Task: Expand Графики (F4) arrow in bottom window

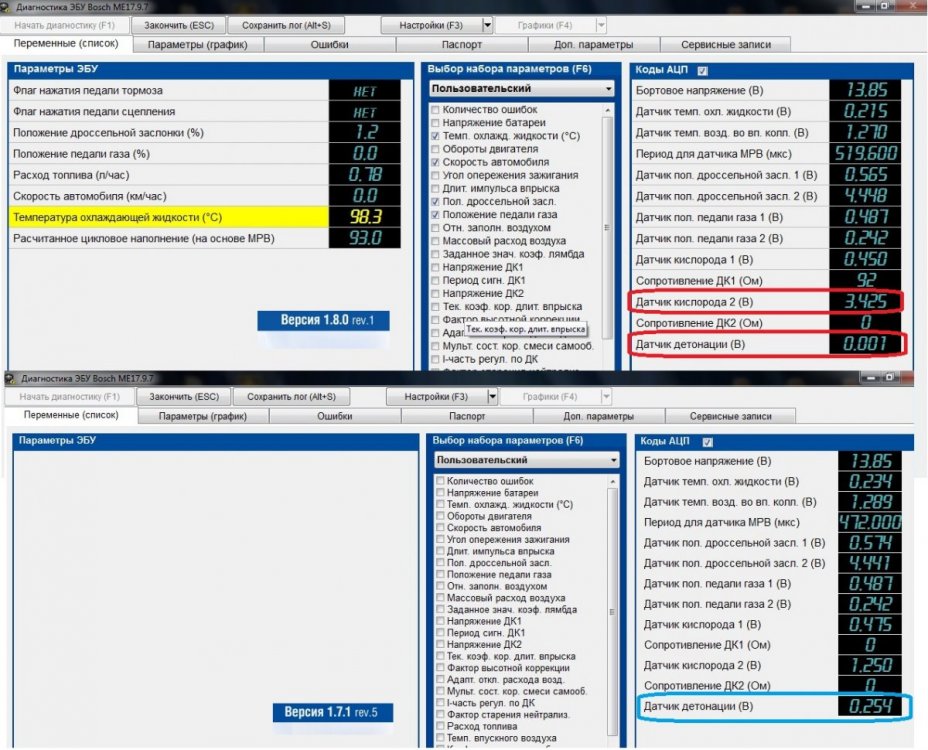Action: pyautogui.click(x=606, y=397)
